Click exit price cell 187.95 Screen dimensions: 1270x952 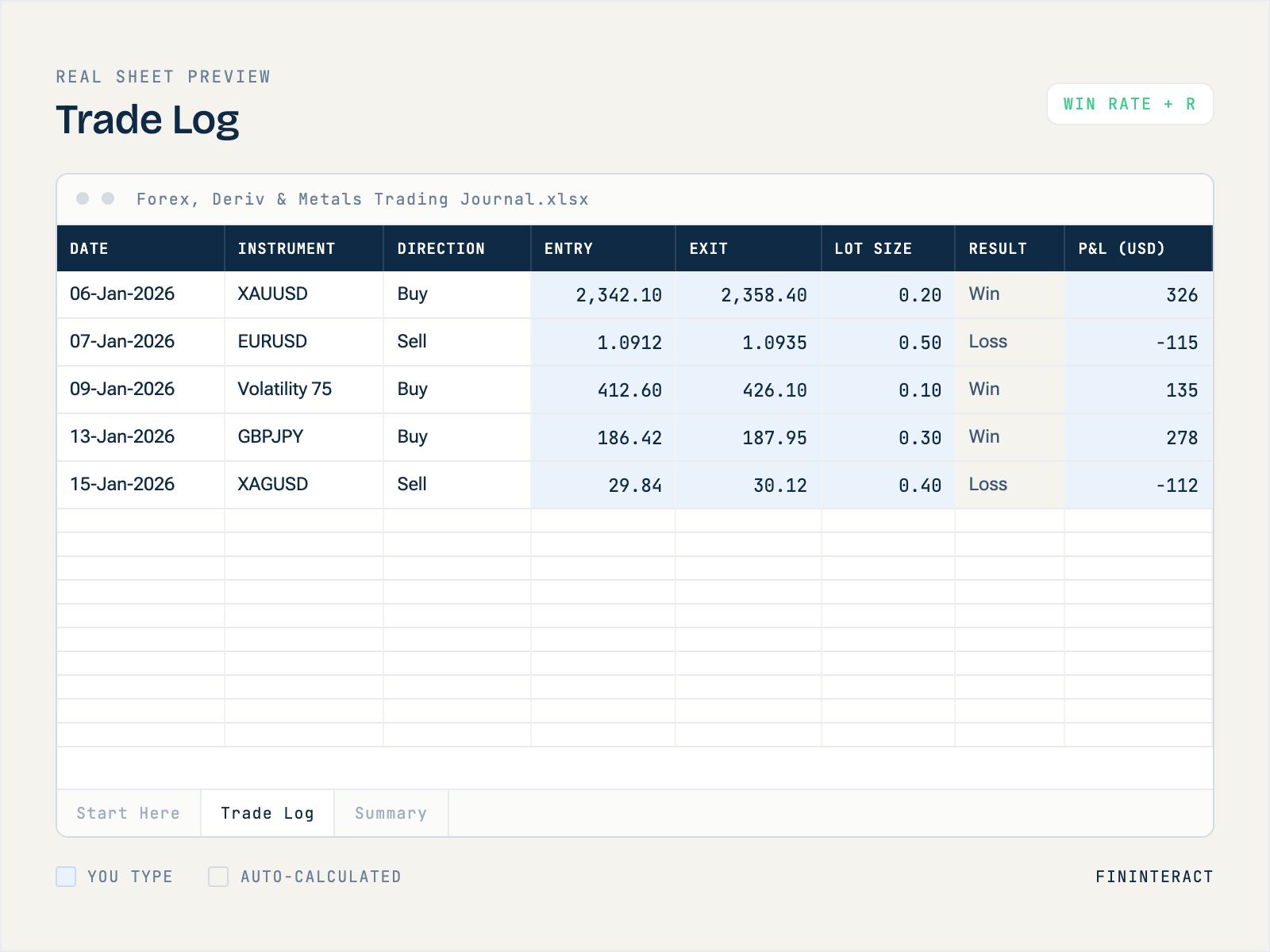point(749,437)
